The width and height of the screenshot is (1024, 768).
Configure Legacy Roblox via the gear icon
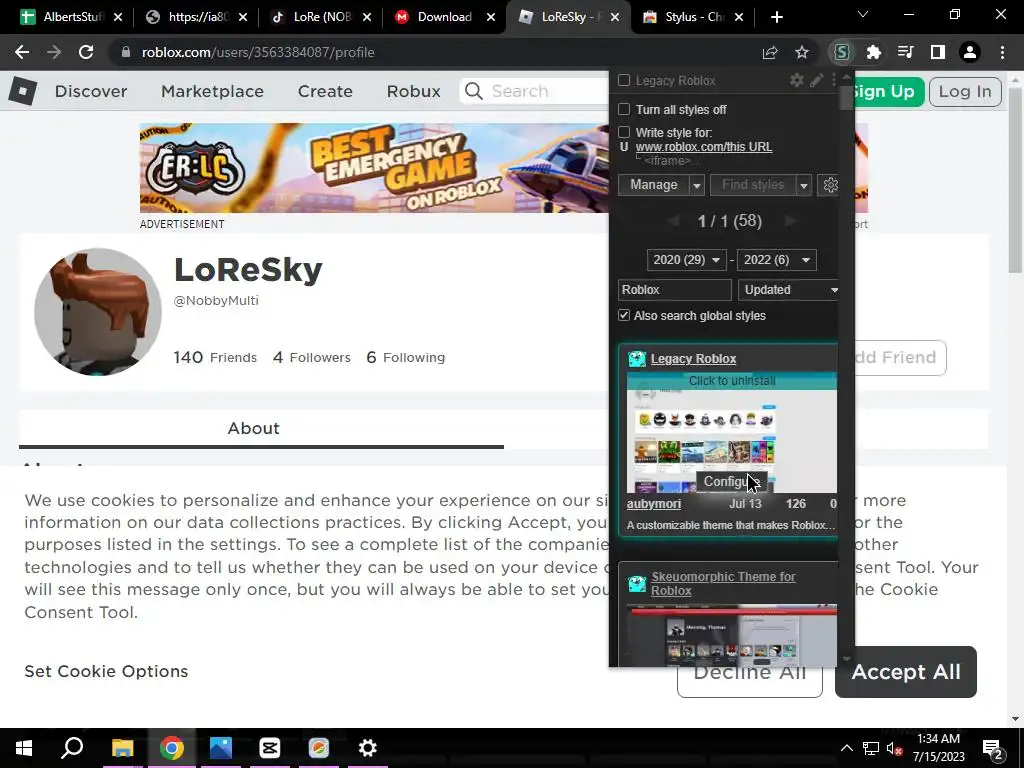pos(797,80)
